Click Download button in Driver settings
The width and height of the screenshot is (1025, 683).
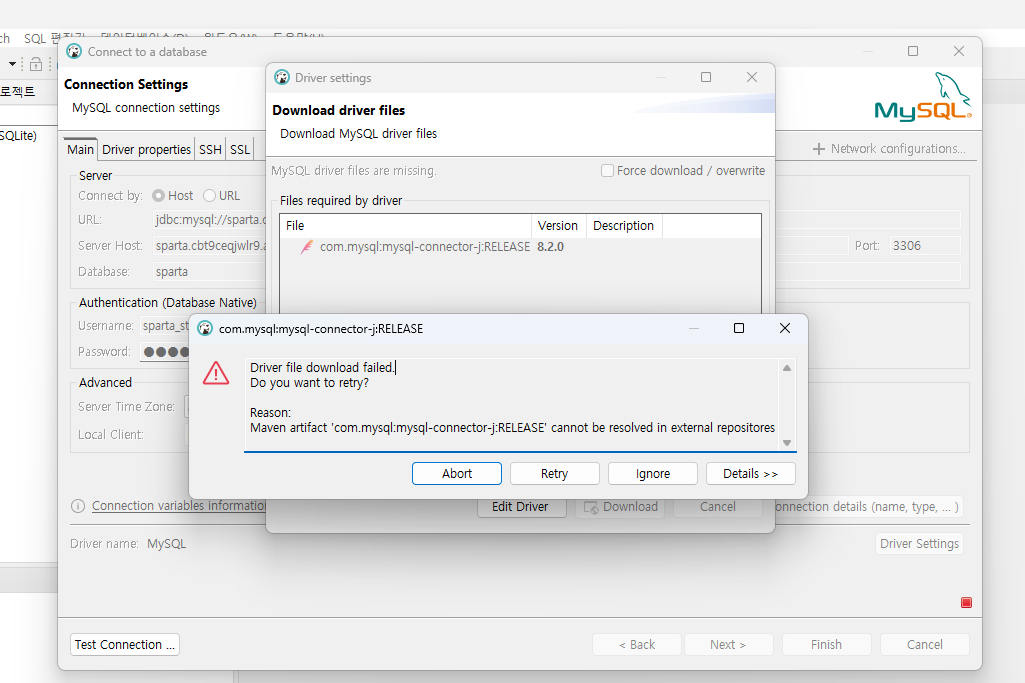620,507
